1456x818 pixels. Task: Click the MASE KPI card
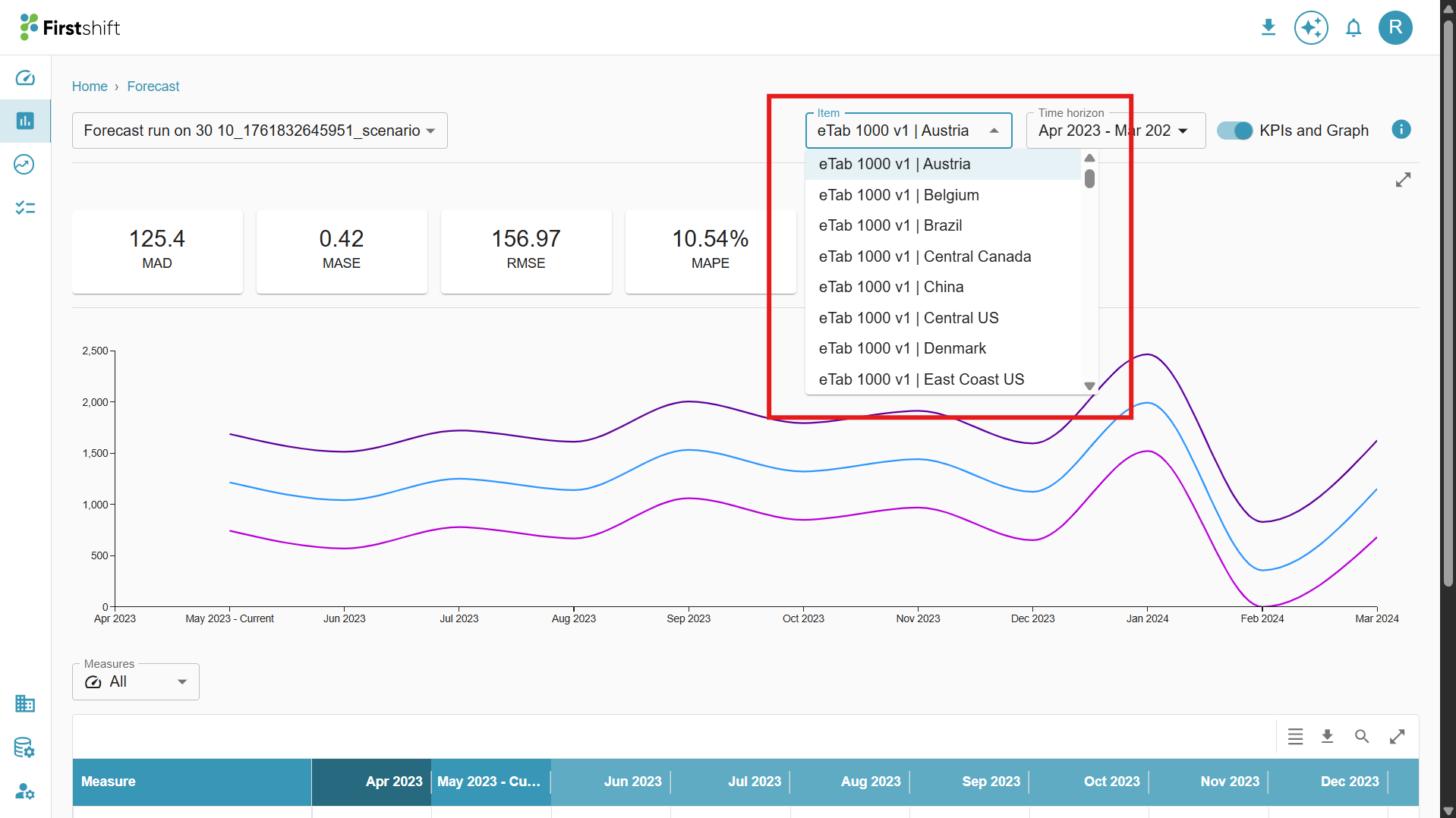(342, 251)
